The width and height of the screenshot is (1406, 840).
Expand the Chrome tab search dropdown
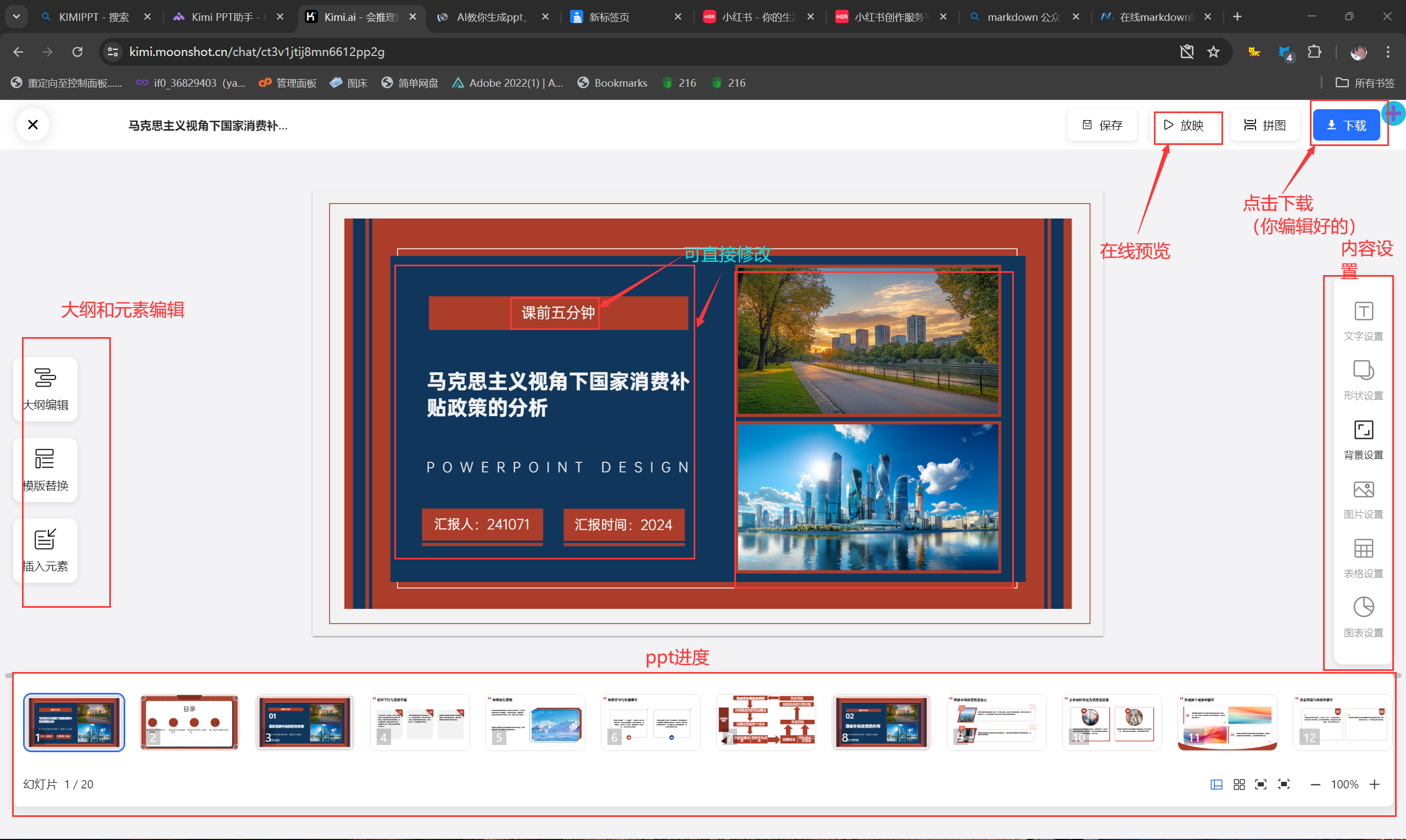[16, 16]
